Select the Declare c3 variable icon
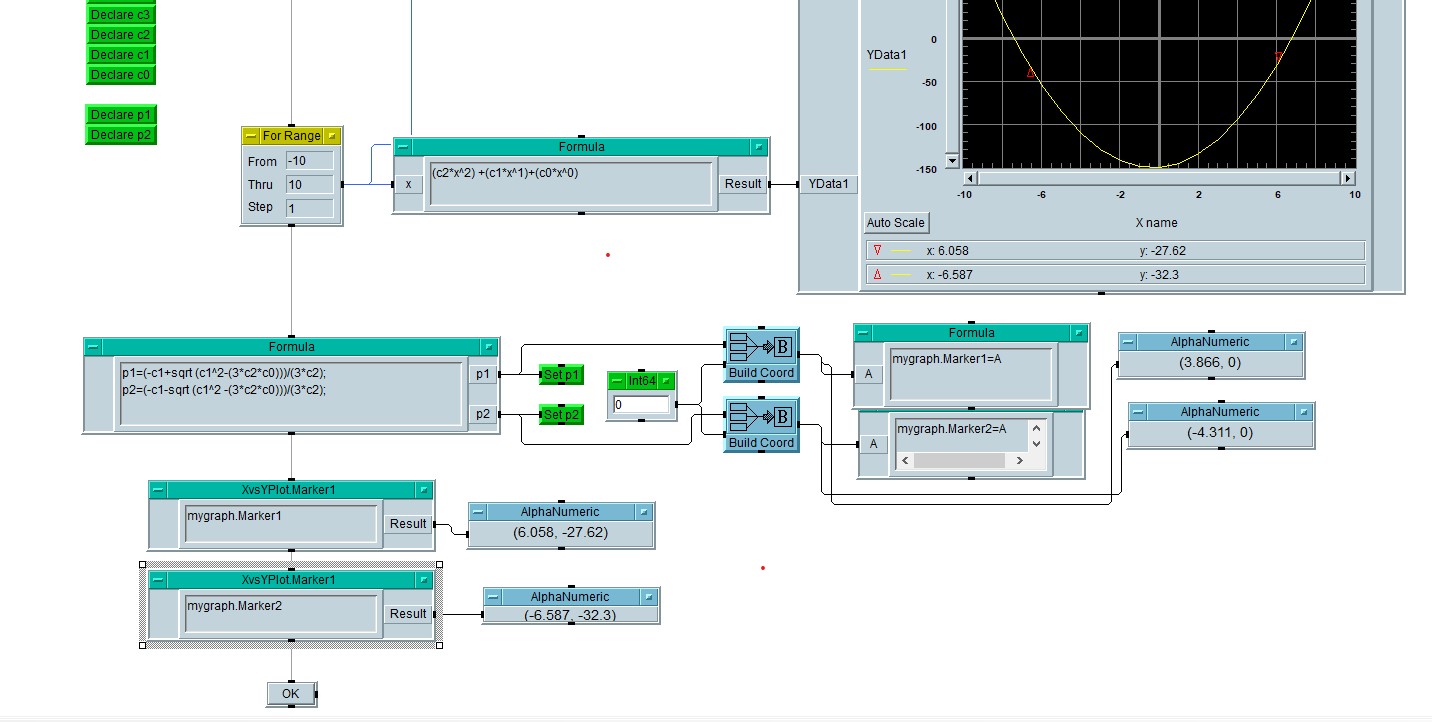Viewport: 1432px width, 722px height. point(120,15)
